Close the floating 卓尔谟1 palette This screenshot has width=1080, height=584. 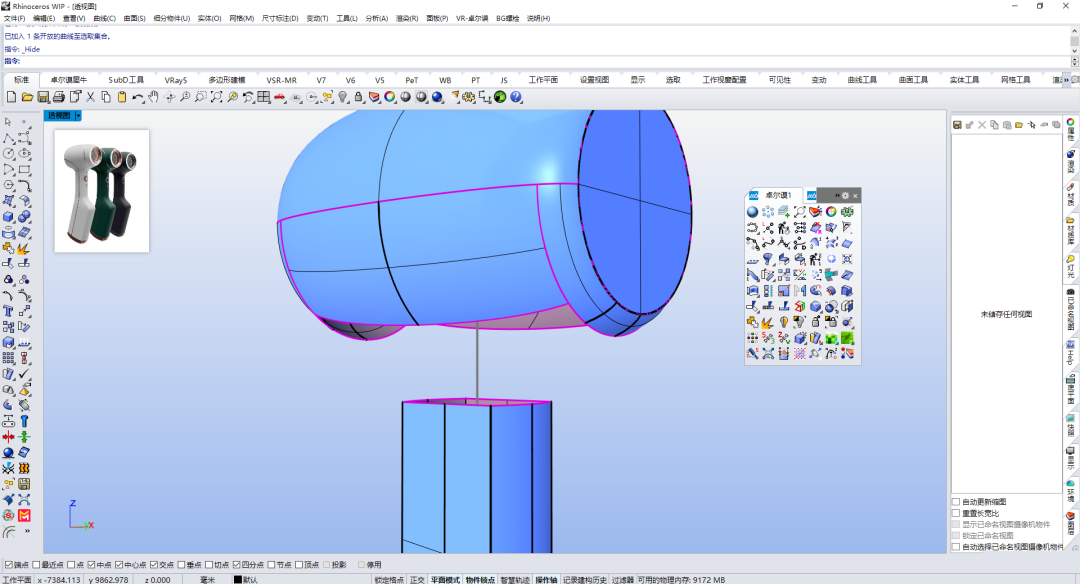pyautogui.click(x=855, y=196)
